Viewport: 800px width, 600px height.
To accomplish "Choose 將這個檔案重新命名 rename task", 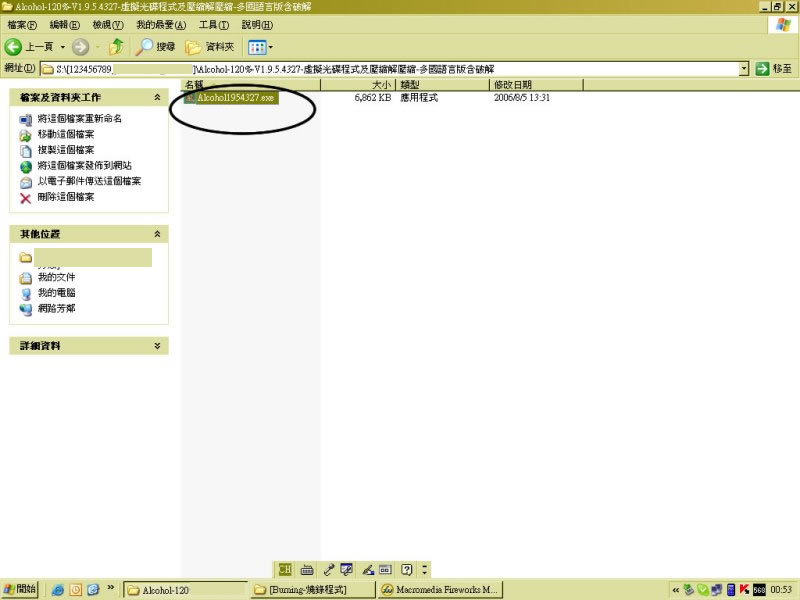I will [80, 118].
